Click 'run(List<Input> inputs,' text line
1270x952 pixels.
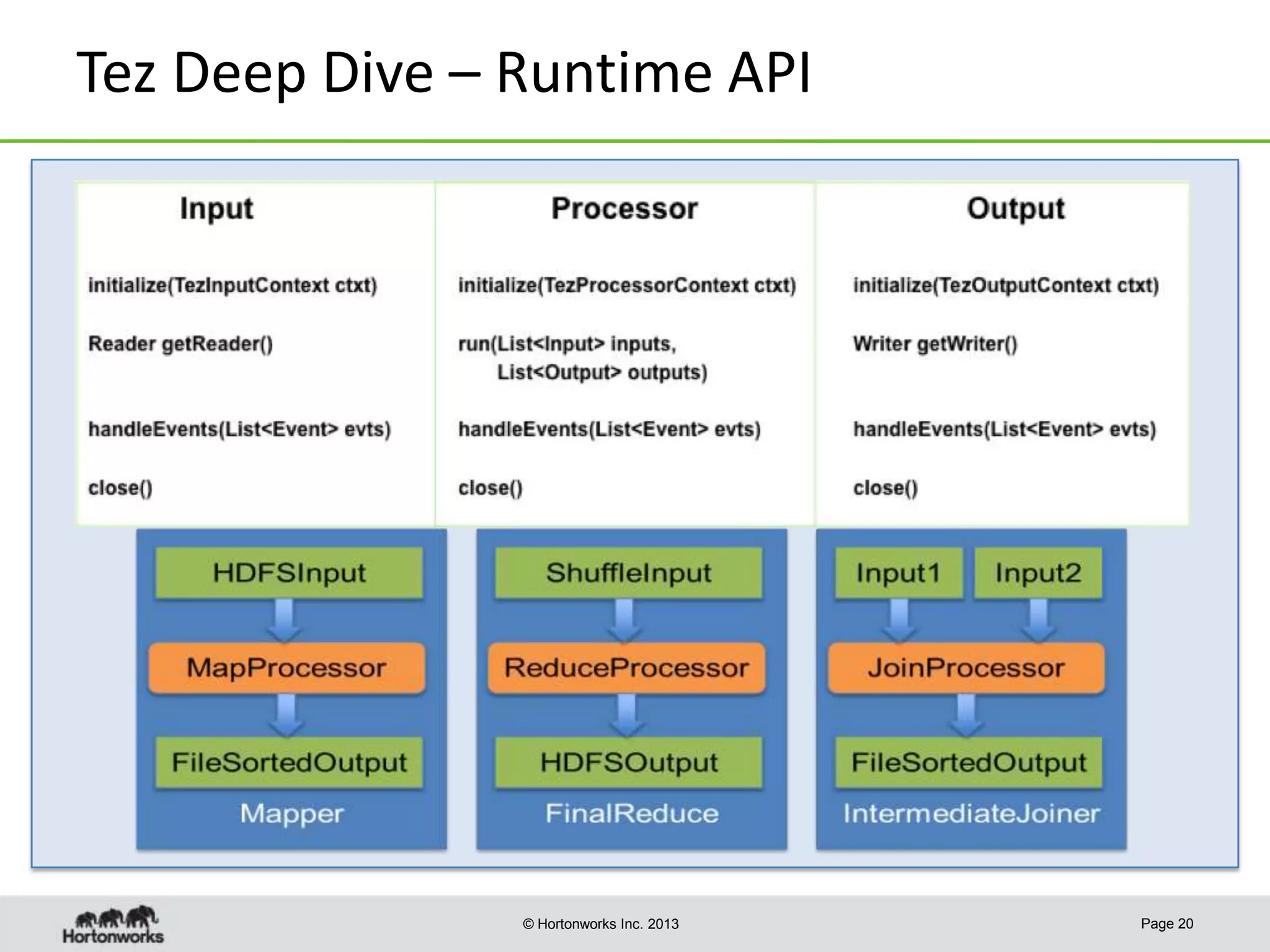coord(567,344)
